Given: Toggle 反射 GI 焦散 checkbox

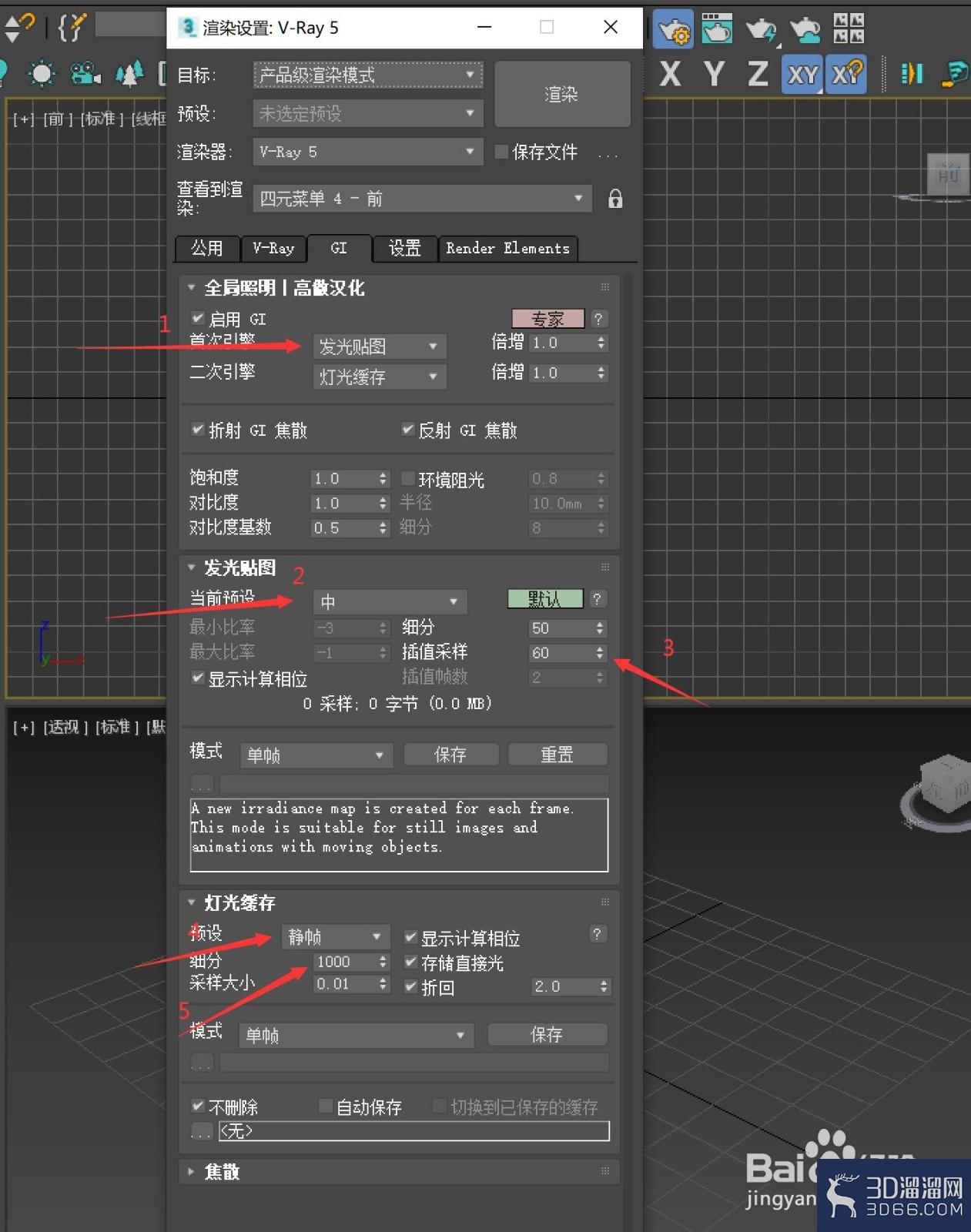Looking at the screenshot, I should coord(408,430).
